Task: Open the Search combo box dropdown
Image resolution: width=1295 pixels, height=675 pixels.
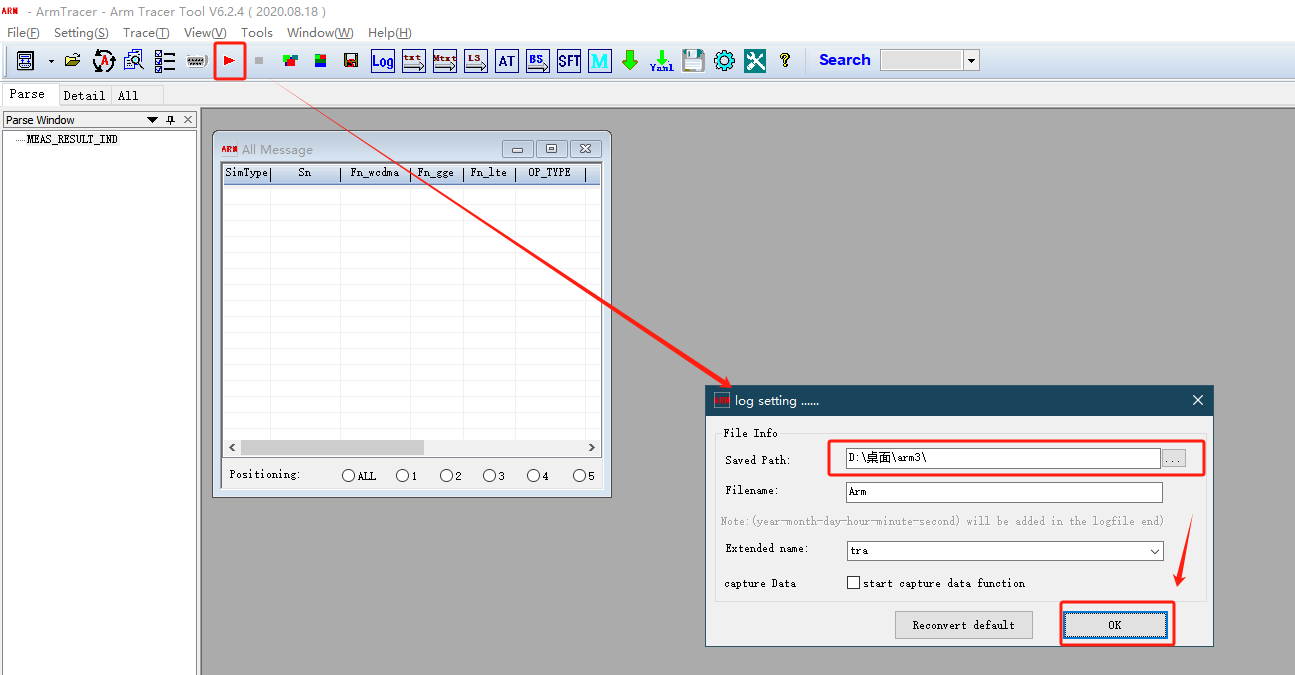Action: 971,61
